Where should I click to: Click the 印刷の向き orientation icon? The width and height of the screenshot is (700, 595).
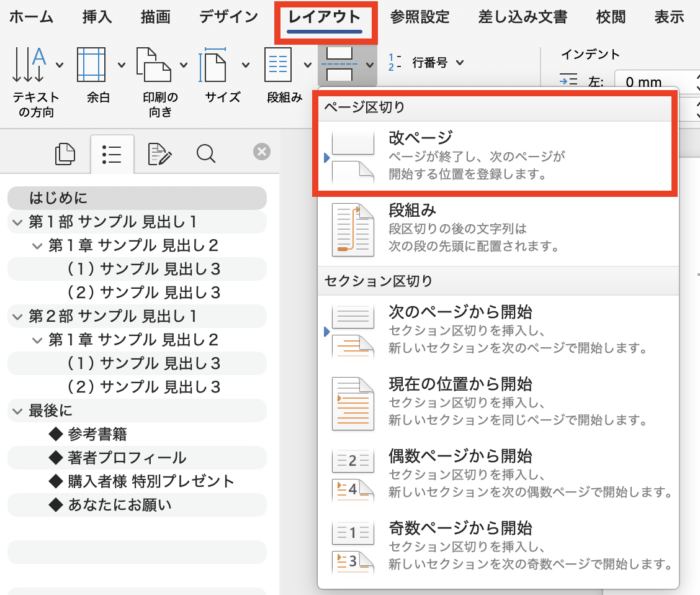[x=154, y=65]
